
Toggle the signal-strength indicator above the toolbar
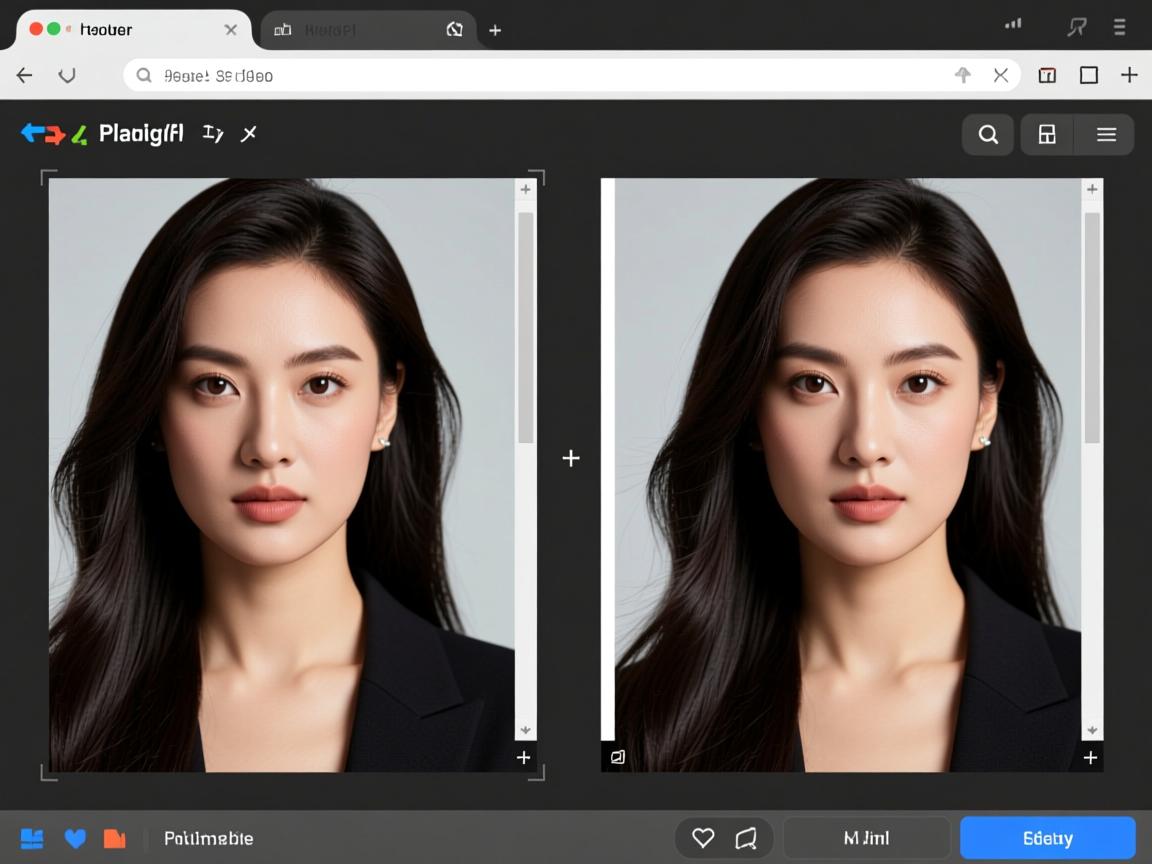1013,24
